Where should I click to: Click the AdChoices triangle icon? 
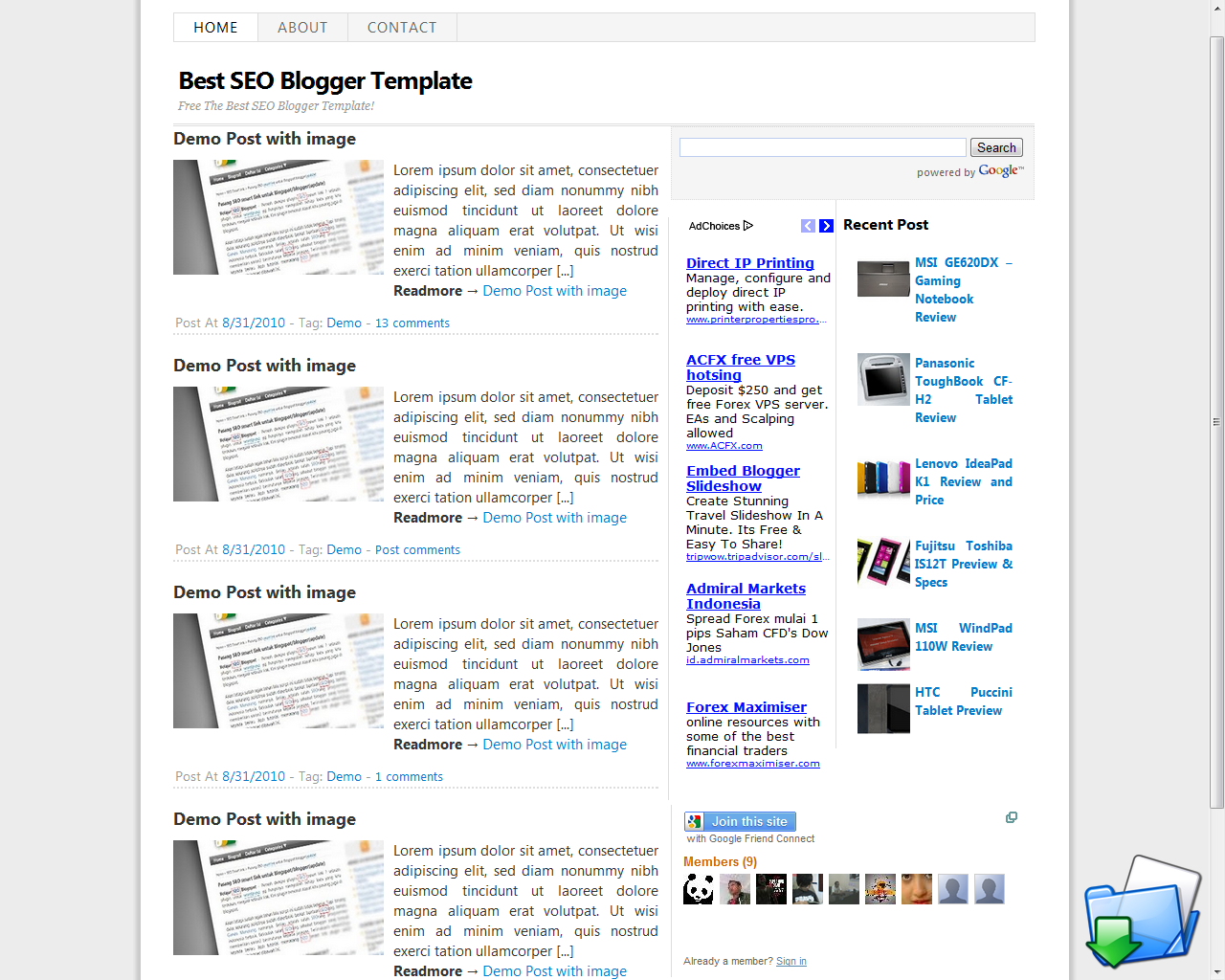[x=748, y=226]
